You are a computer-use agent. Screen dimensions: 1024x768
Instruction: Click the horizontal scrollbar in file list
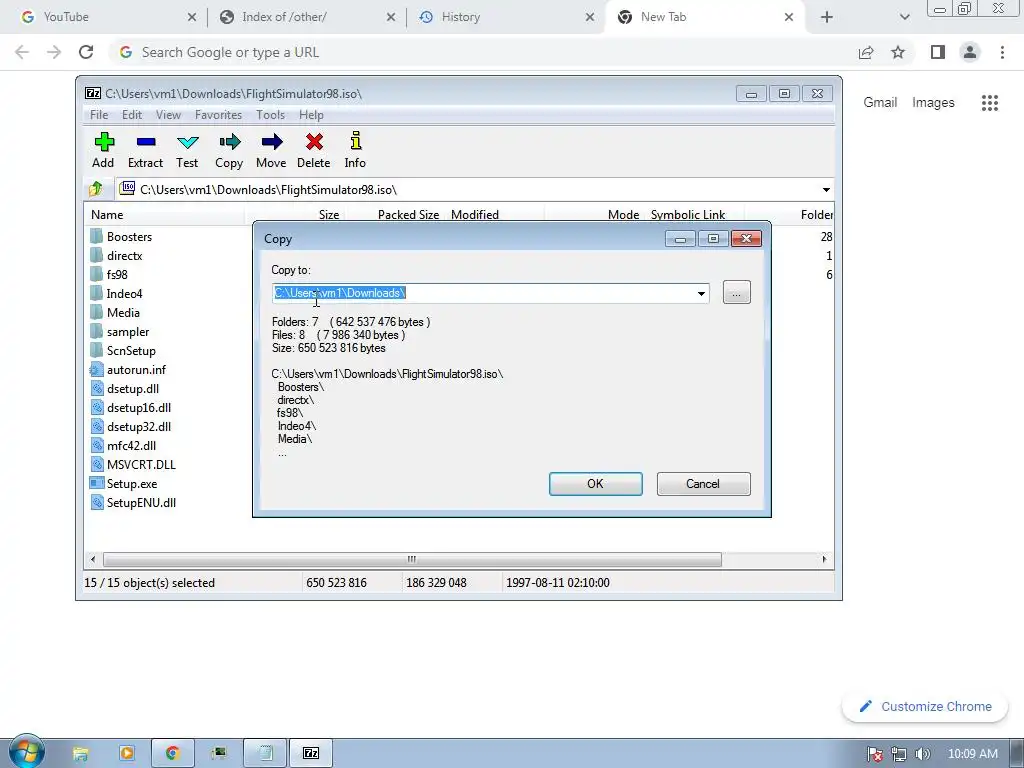[412, 560]
